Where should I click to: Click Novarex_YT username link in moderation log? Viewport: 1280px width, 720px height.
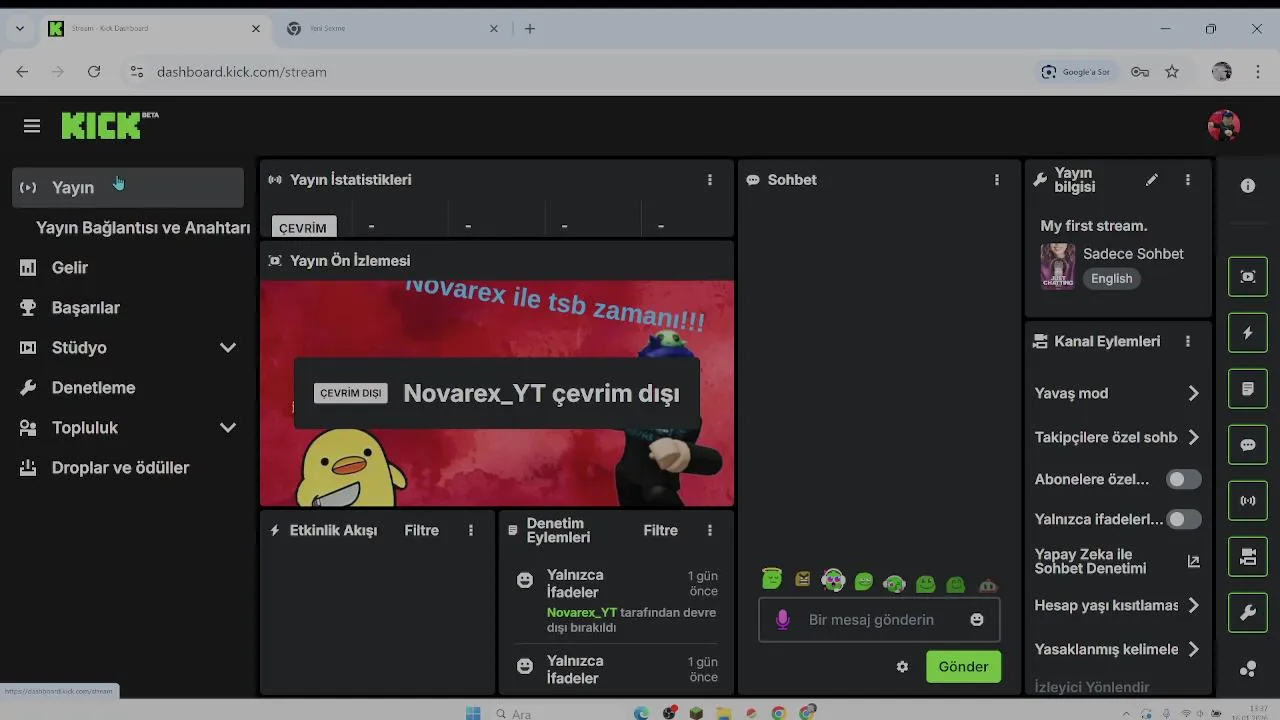(x=582, y=612)
